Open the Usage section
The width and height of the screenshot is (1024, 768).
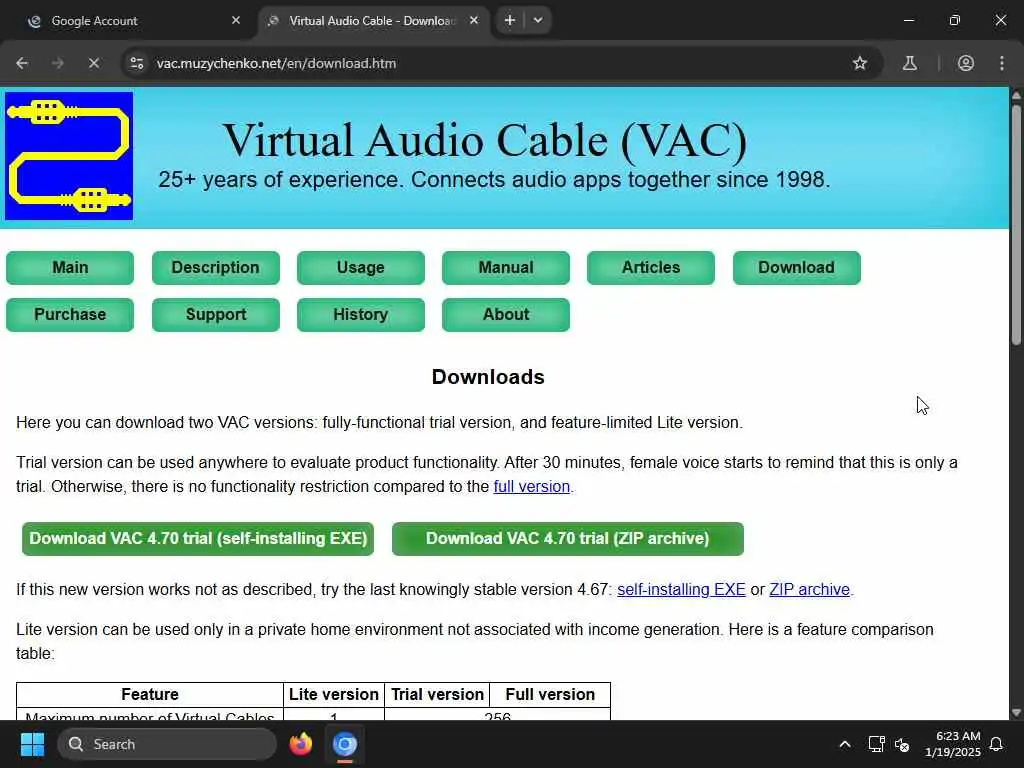click(x=360, y=268)
